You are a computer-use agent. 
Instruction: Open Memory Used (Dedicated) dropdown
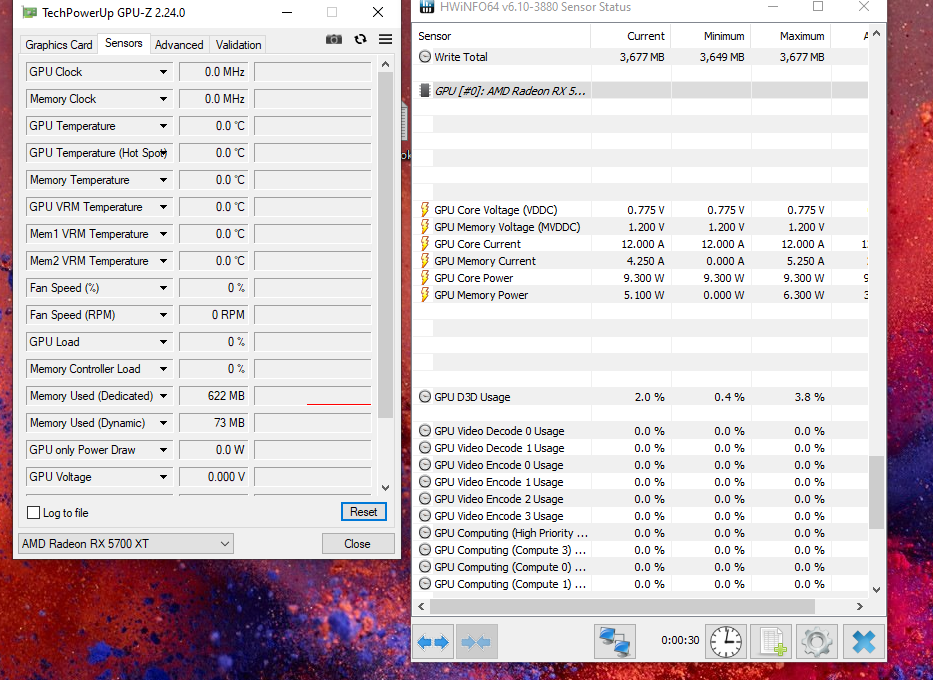coord(163,396)
